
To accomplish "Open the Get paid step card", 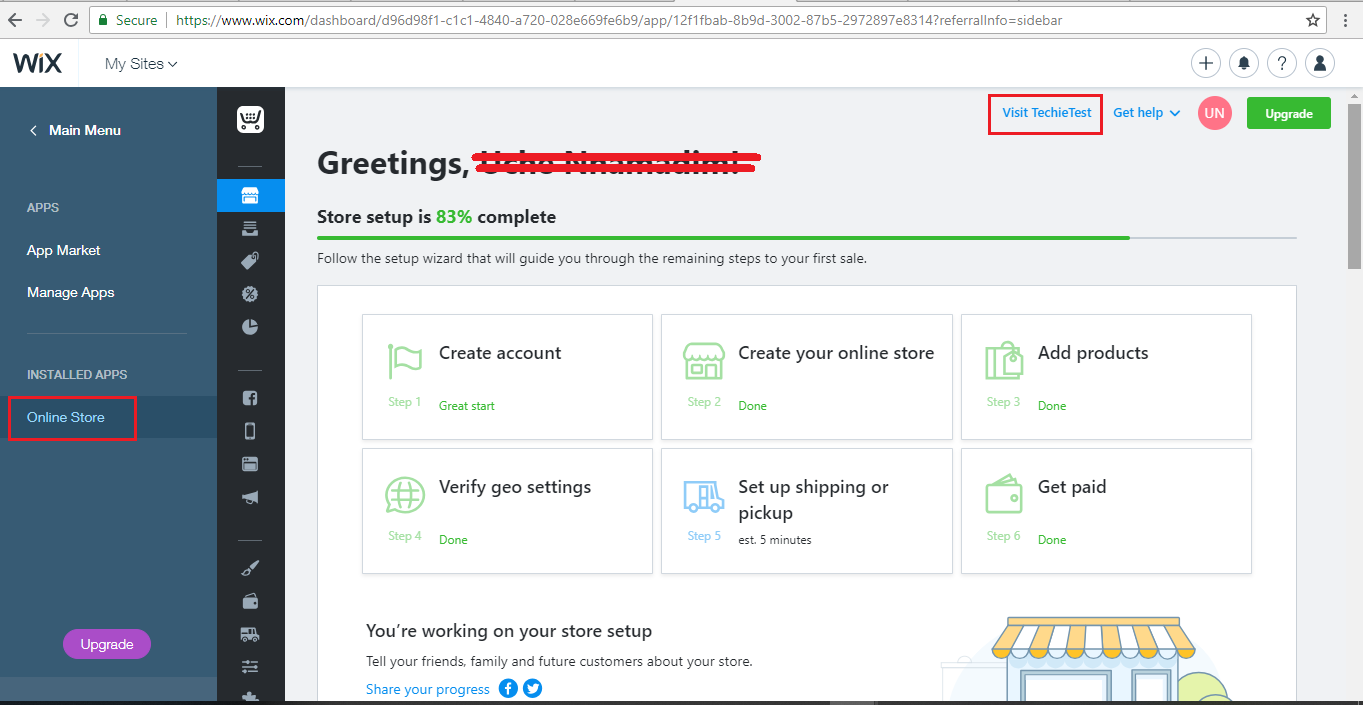I will pyautogui.click(x=1106, y=511).
